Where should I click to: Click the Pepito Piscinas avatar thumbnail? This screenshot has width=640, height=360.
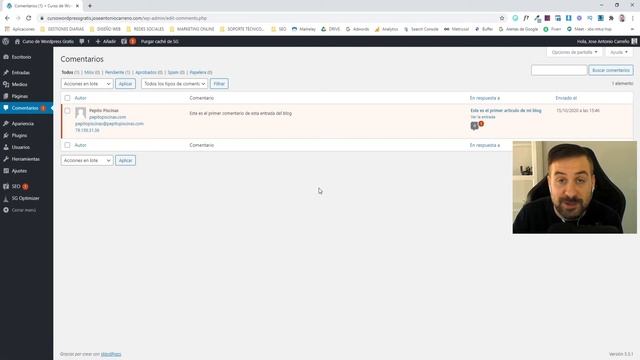point(81,113)
